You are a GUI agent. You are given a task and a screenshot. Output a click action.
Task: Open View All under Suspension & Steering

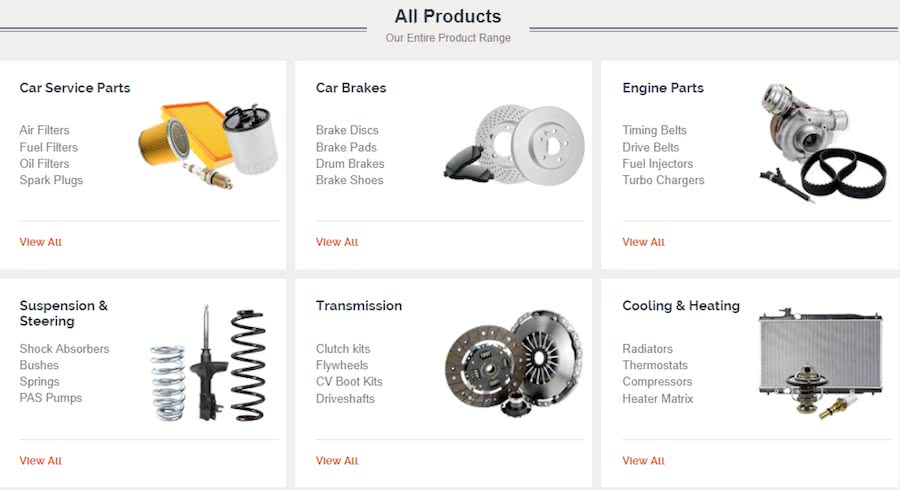click(x=41, y=461)
